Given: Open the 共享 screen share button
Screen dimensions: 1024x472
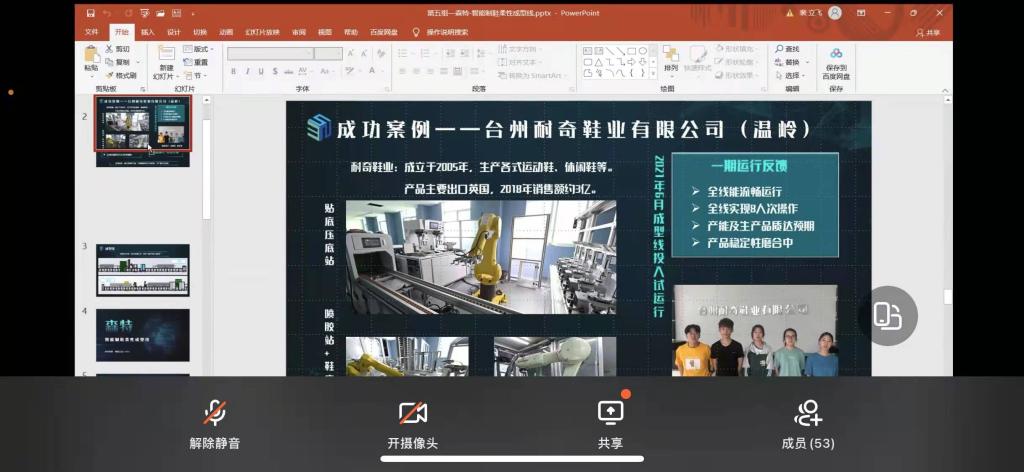Looking at the screenshot, I should point(611,413).
